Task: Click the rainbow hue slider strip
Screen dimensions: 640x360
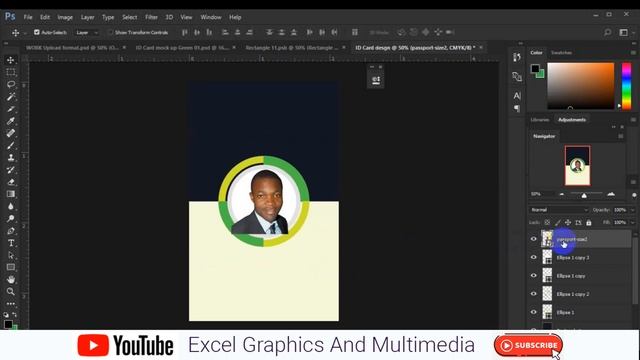Action: [626, 86]
